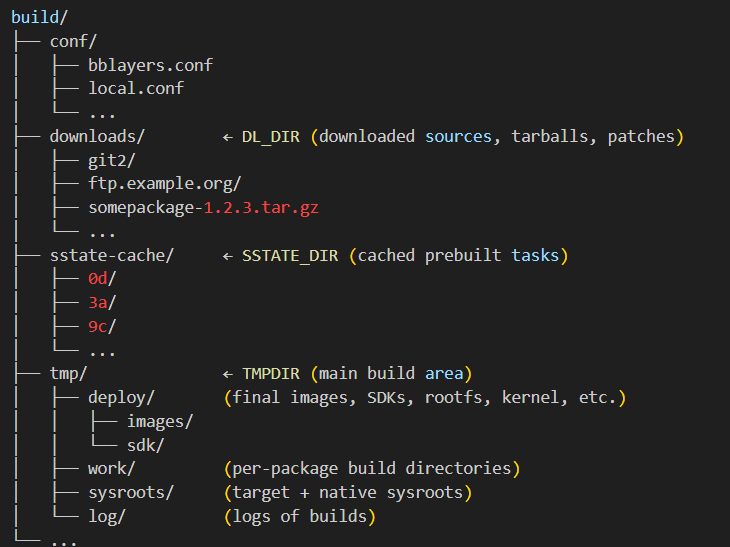Select the deploy/ folder
The width and height of the screenshot is (730, 547).
coord(121,398)
